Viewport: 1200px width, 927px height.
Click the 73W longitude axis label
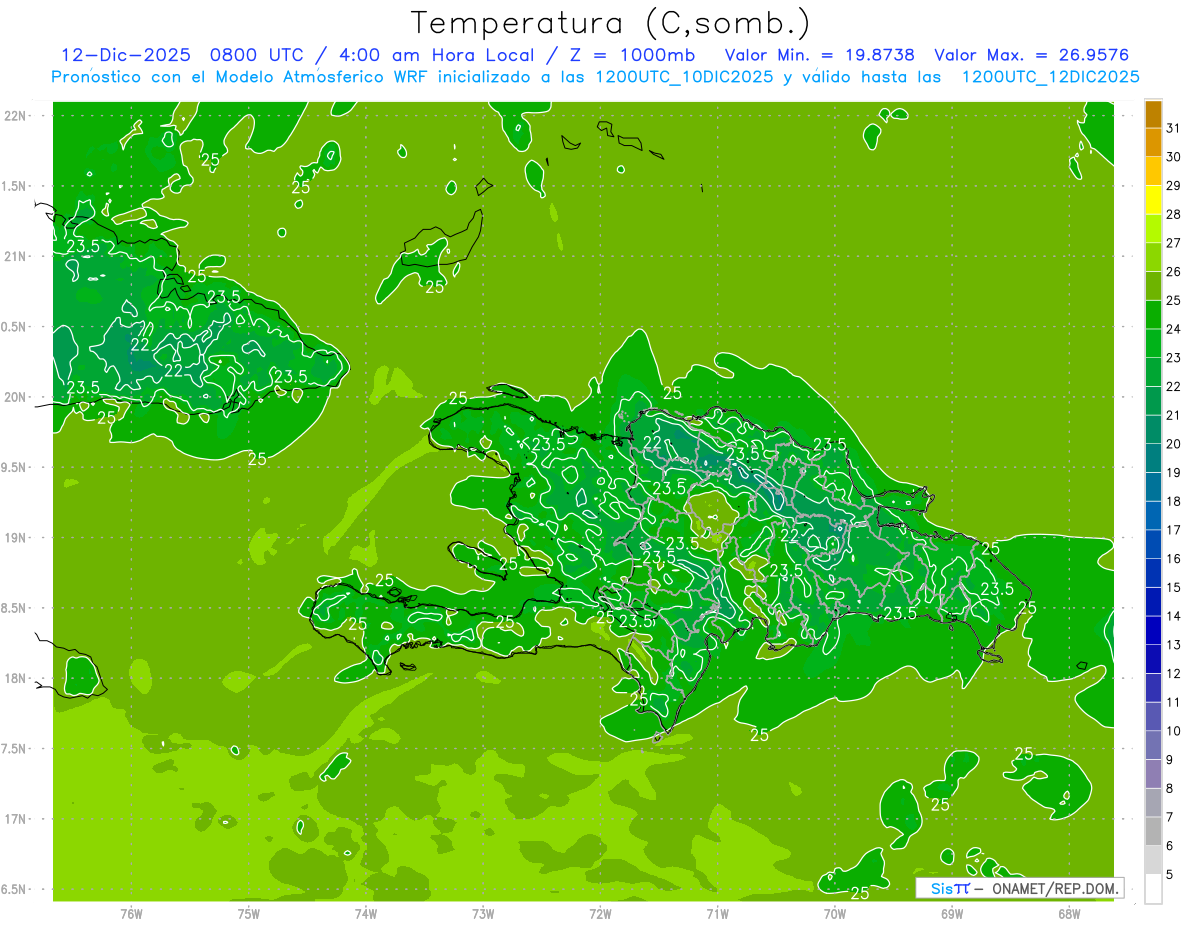[x=483, y=914]
